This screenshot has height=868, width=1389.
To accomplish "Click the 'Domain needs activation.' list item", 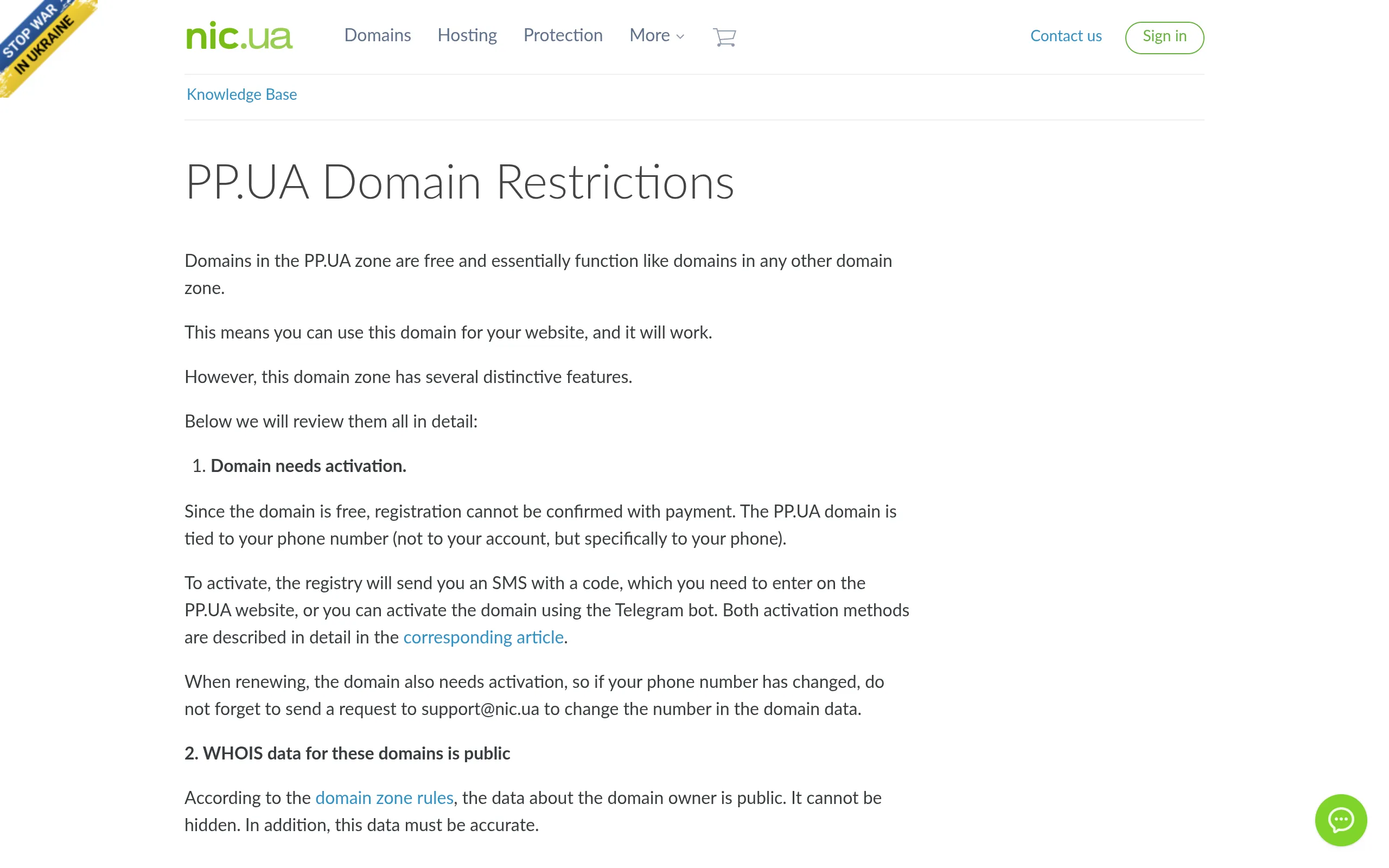I will coord(308,466).
